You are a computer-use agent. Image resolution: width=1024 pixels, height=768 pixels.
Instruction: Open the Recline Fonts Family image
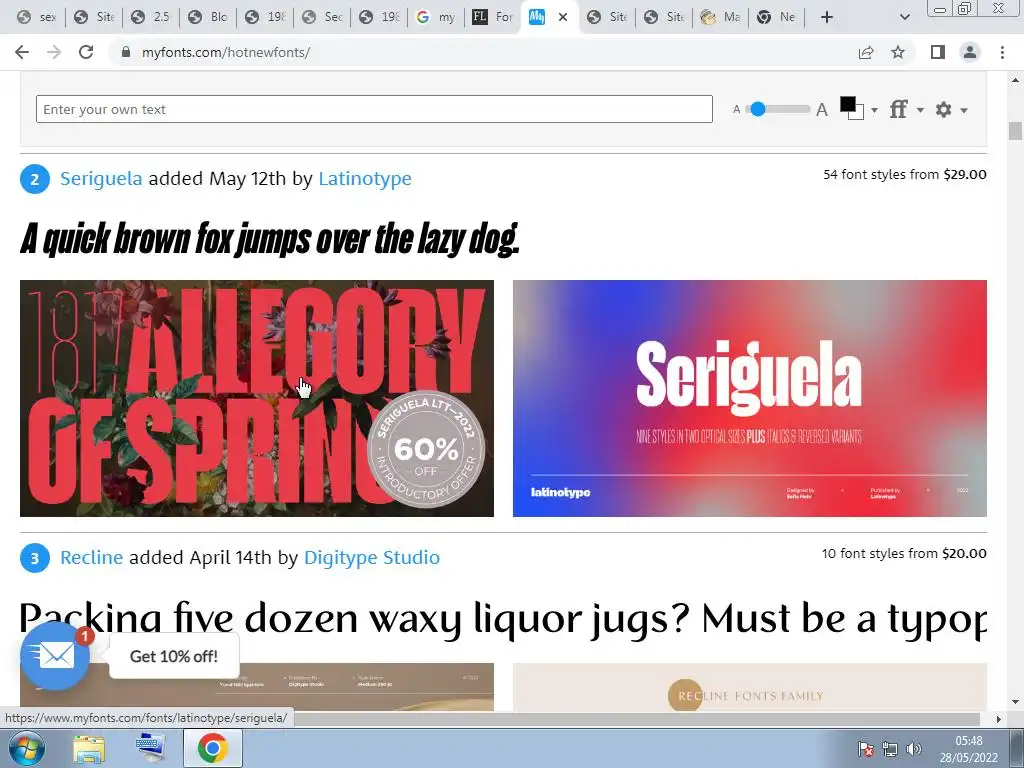[x=750, y=687]
